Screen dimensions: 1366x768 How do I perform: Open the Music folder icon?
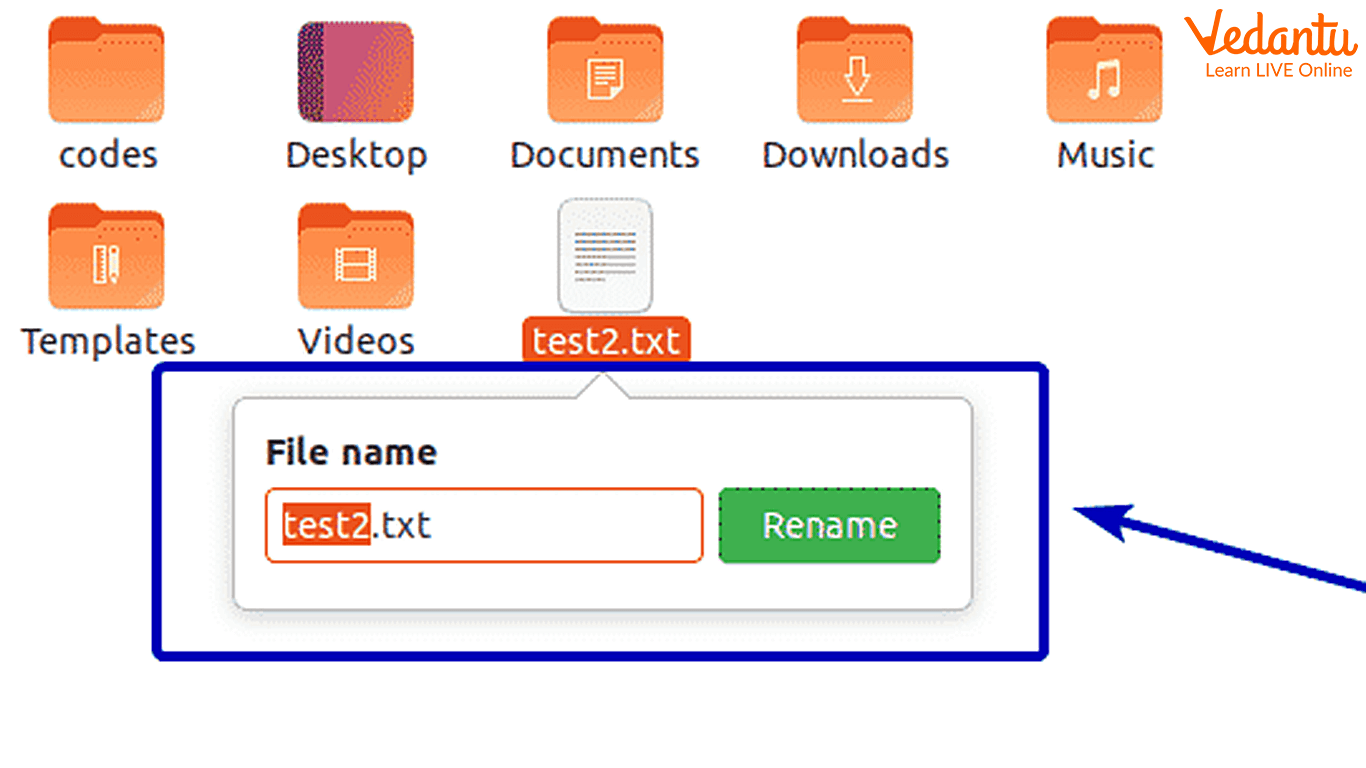(1104, 72)
